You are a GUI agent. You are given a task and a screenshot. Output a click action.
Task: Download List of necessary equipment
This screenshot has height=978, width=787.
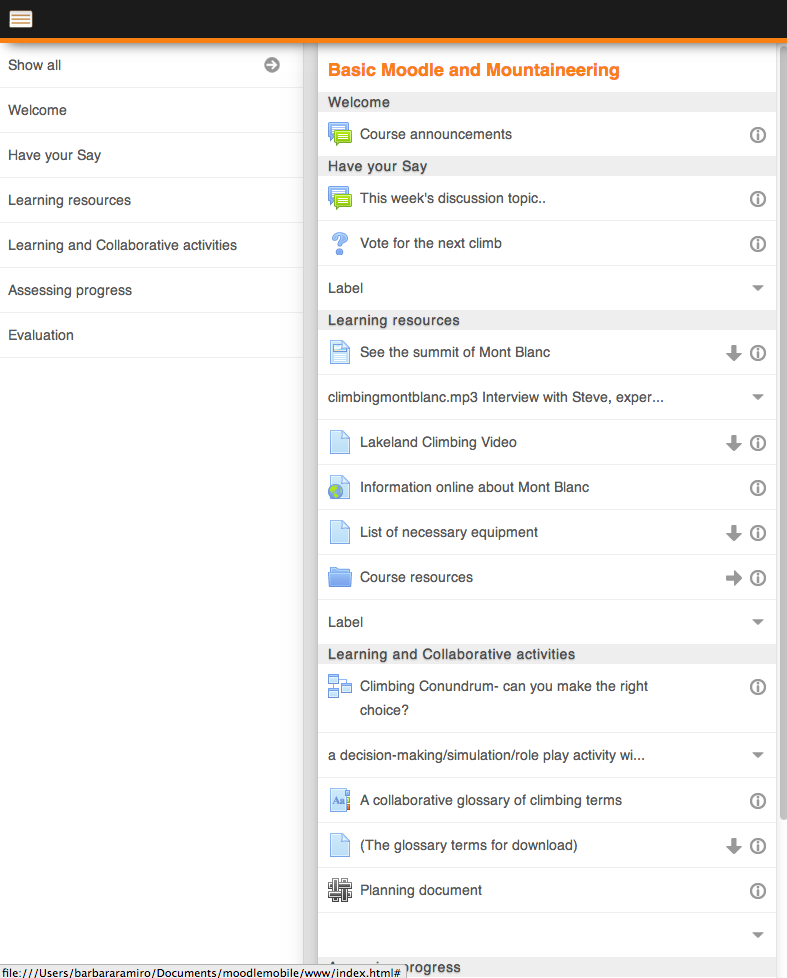734,533
